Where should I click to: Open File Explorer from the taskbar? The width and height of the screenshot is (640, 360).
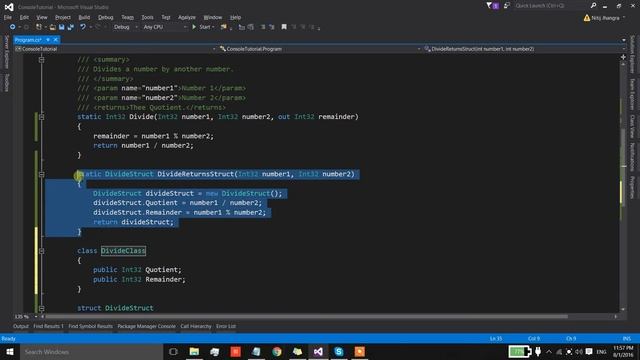click(194, 352)
